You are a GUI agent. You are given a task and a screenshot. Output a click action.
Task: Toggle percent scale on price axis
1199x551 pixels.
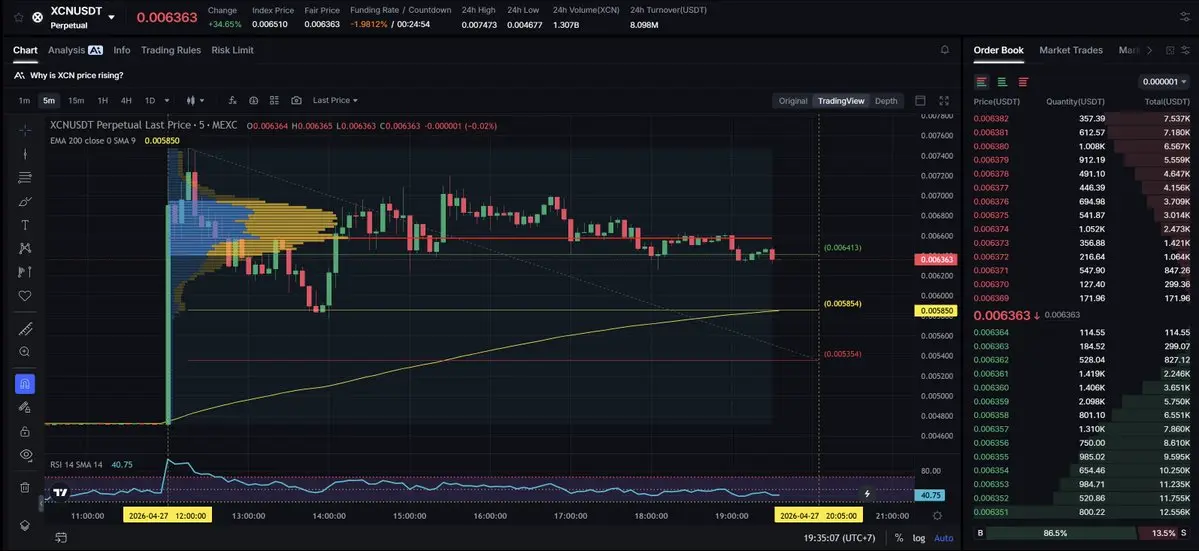click(x=899, y=538)
